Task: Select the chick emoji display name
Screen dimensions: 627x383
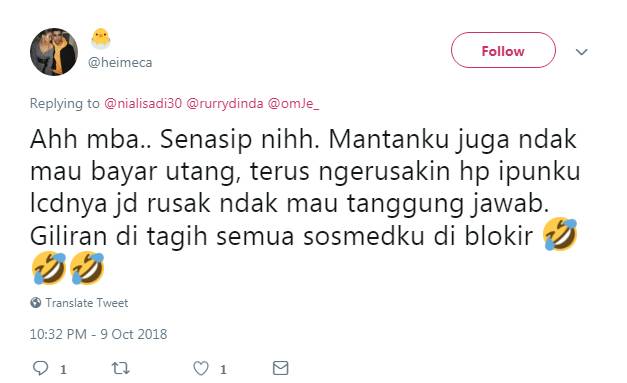Action: point(100,39)
